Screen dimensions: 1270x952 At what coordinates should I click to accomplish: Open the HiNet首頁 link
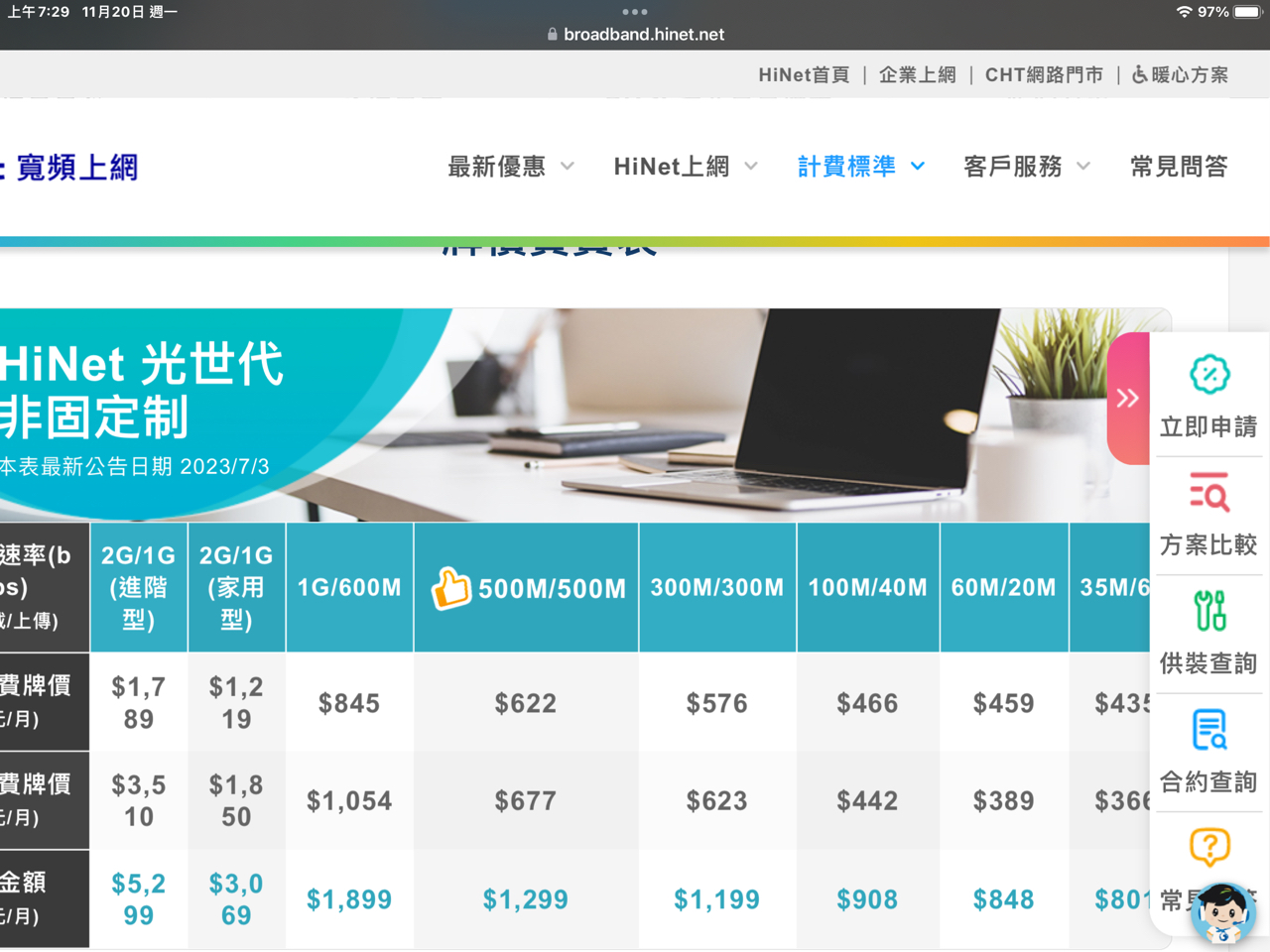coord(804,75)
